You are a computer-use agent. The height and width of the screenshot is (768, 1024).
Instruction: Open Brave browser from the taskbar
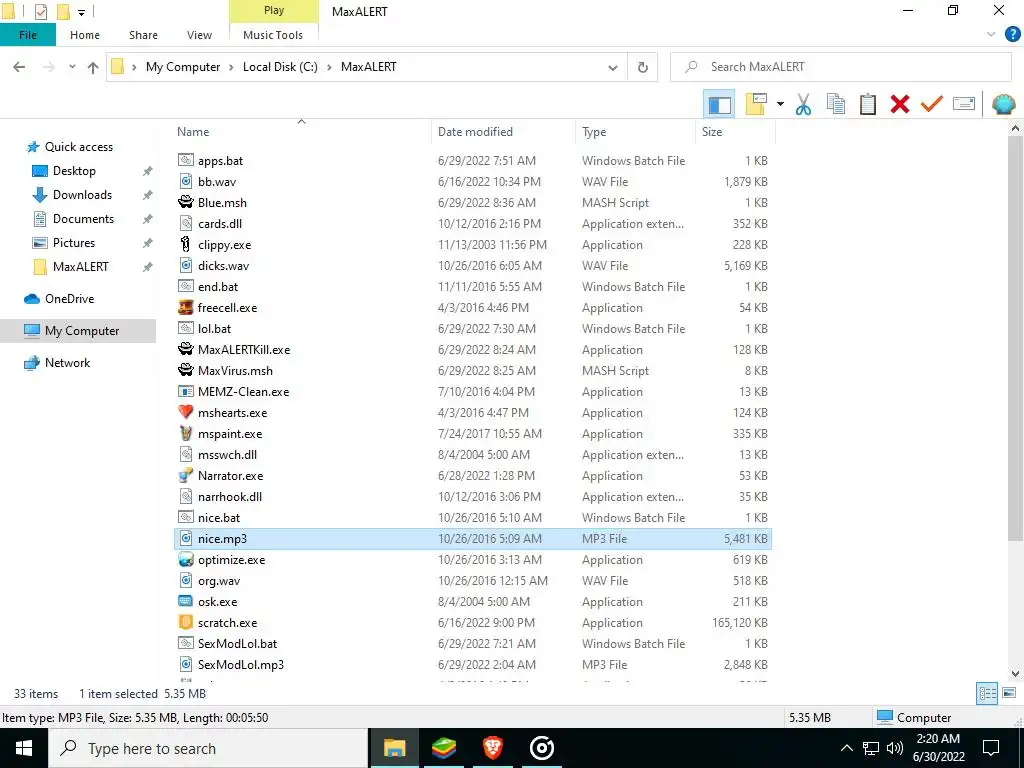(x=493, y=748)
